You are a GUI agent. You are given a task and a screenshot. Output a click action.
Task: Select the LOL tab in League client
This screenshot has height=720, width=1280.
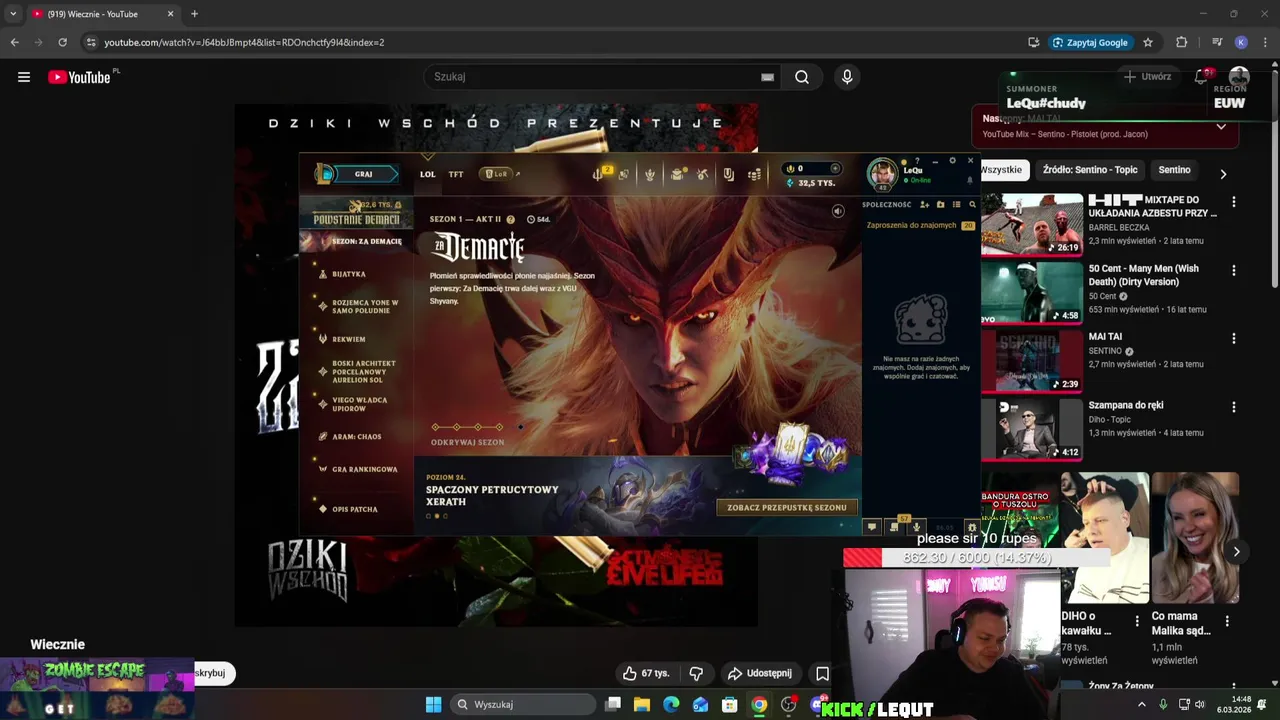[x=427, y=174]
